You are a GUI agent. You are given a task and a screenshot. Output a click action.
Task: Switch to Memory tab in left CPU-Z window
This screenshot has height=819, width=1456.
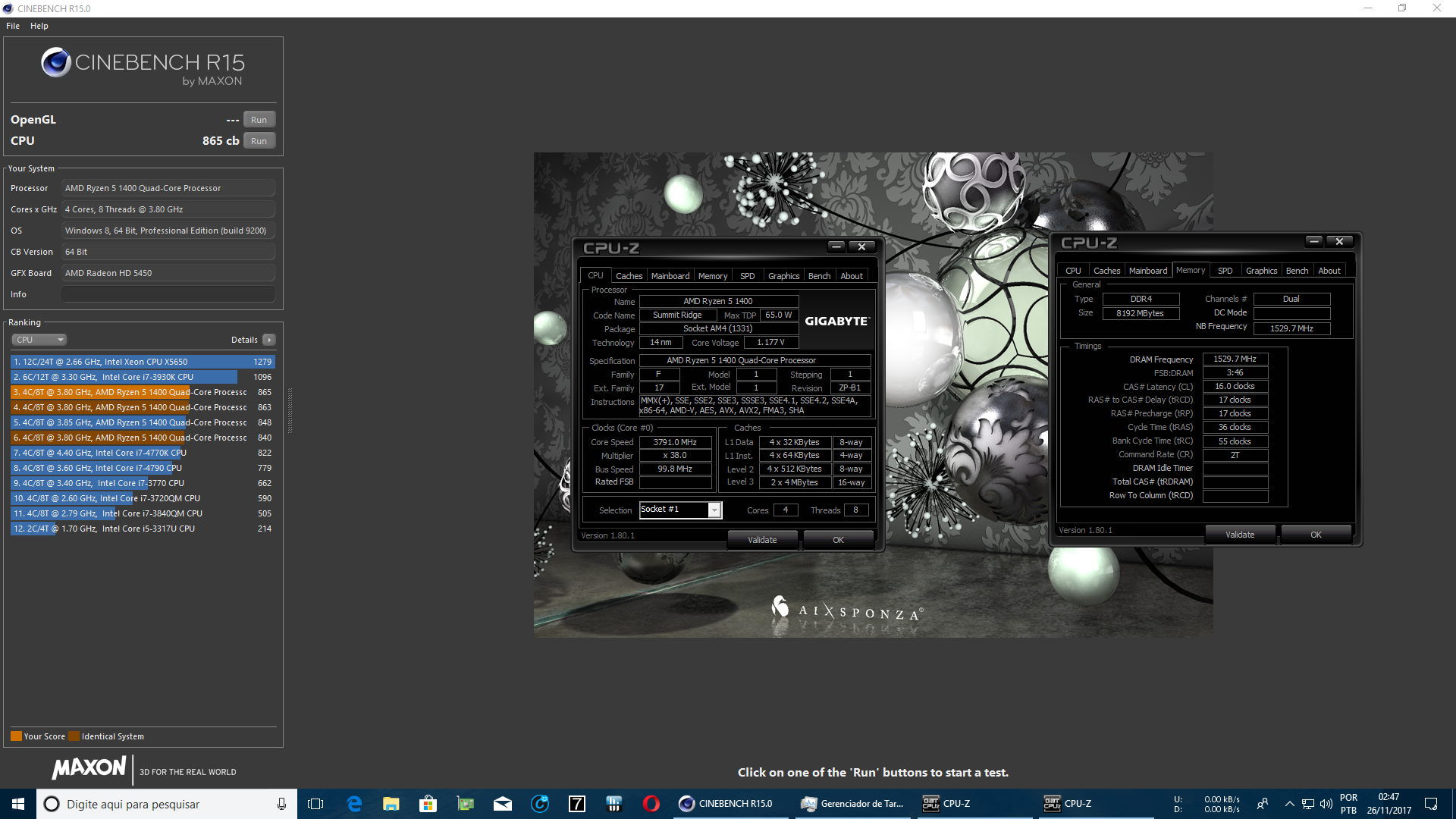tap(713, 276)
